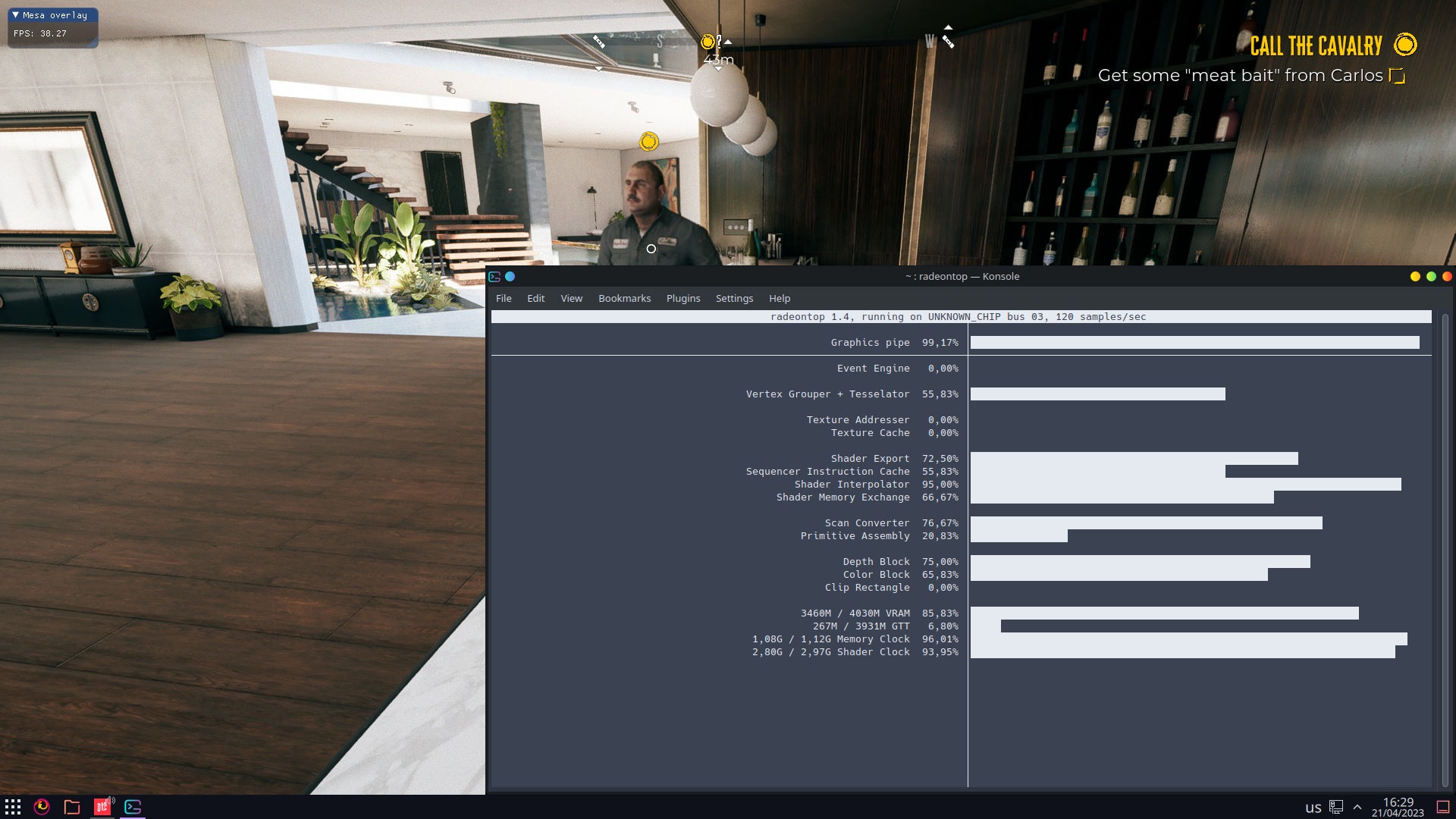The height and width of the screenshot is (819, 1456).
Task: Click the yellow minimize button of Konsole
Action: point(1415,277)
